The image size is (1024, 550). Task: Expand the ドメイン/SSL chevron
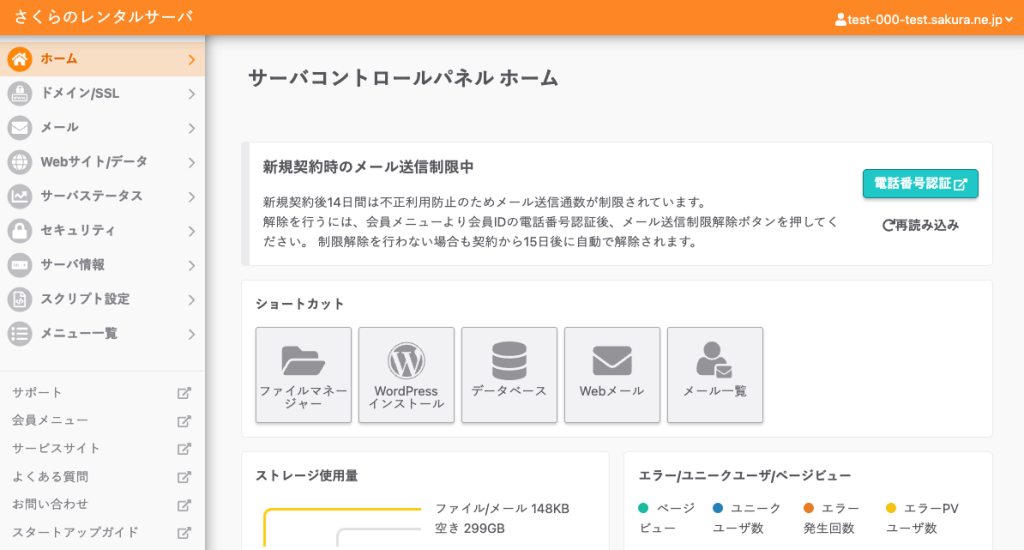191,94
